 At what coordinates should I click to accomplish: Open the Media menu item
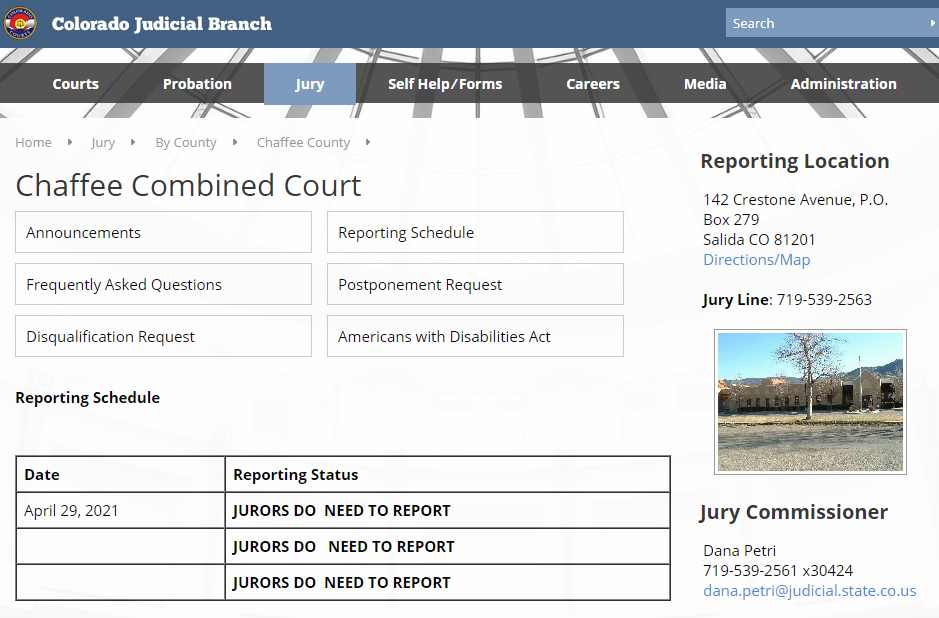pyautogui.click(x=705, y=84)
